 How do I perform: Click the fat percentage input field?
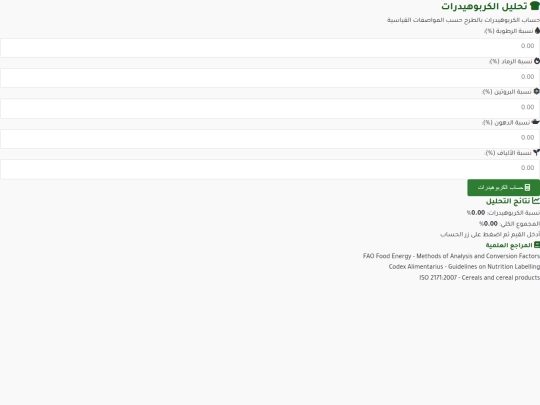pos(270,139)
